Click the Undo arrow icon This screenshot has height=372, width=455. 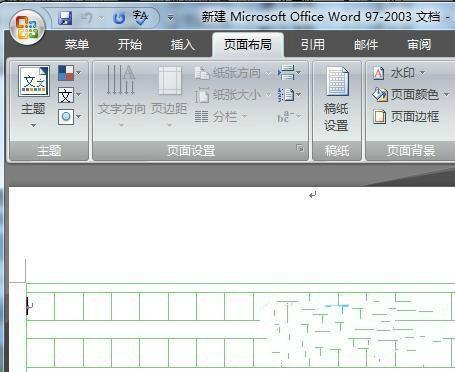pyautogui.click(x=86, y=18)
